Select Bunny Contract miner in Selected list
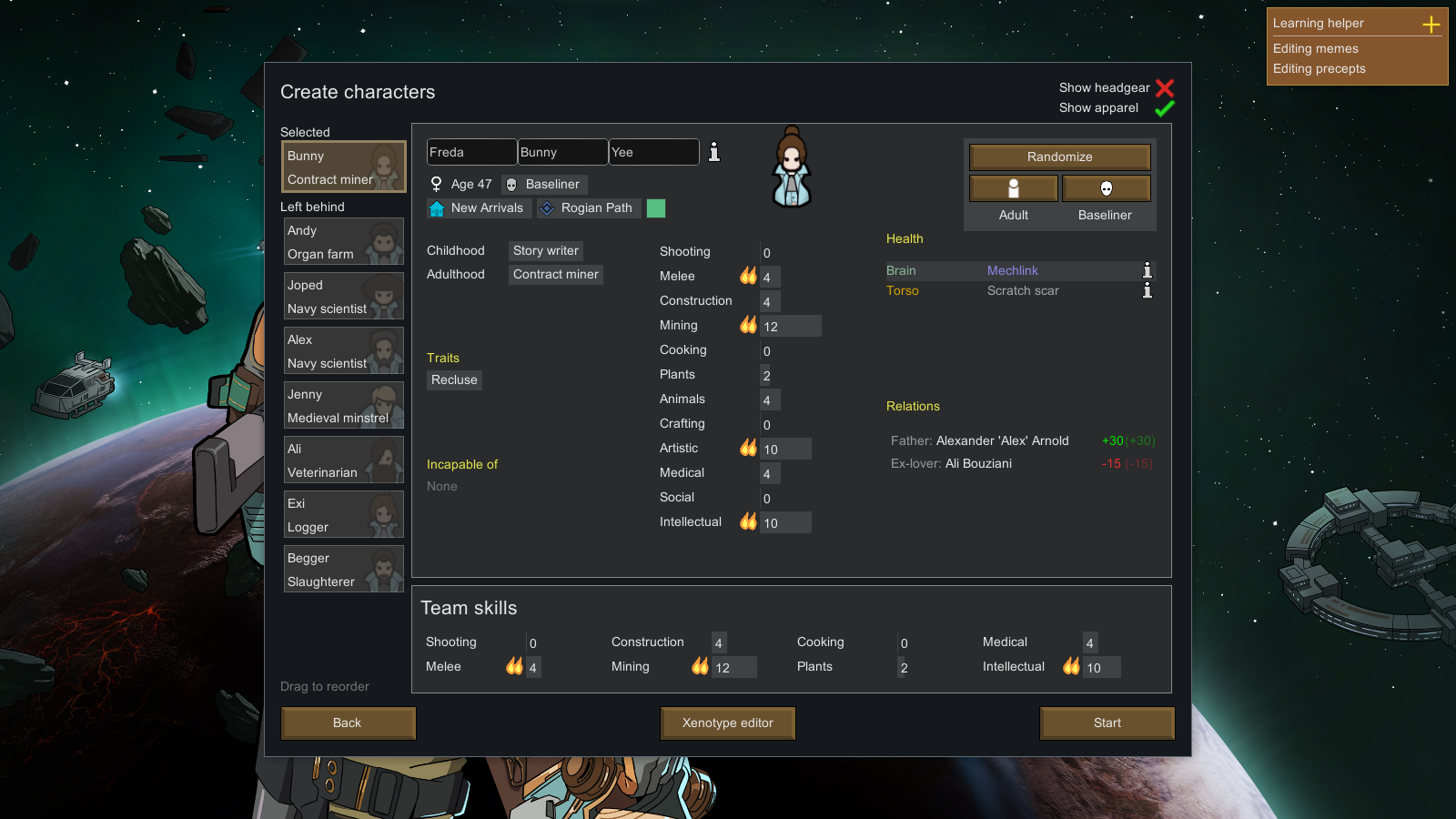Image resolution: width=1456 pixels, height=819 pixels. click(344, 167)
